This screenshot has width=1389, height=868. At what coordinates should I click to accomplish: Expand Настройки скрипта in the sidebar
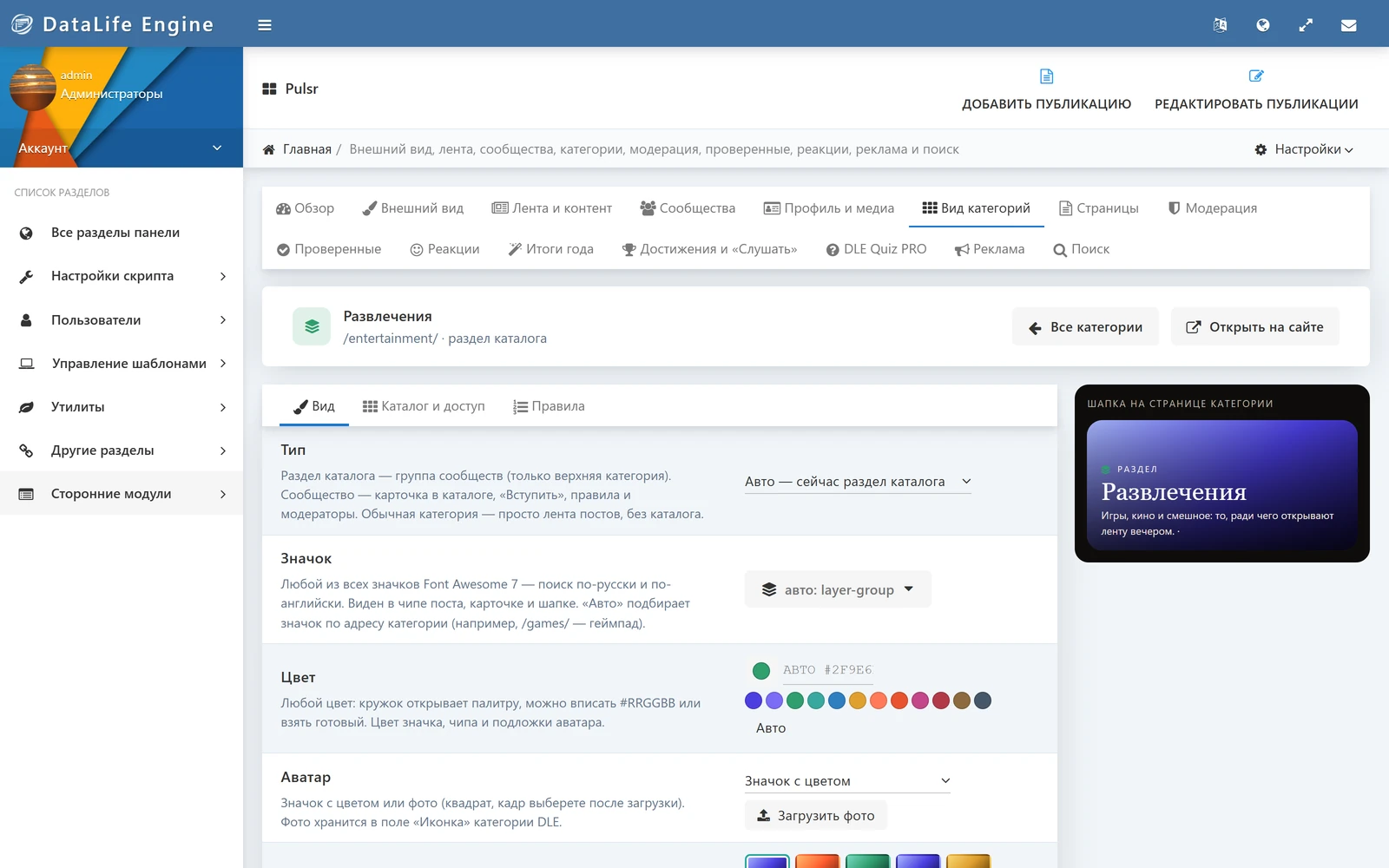click(x=122, y=276)
